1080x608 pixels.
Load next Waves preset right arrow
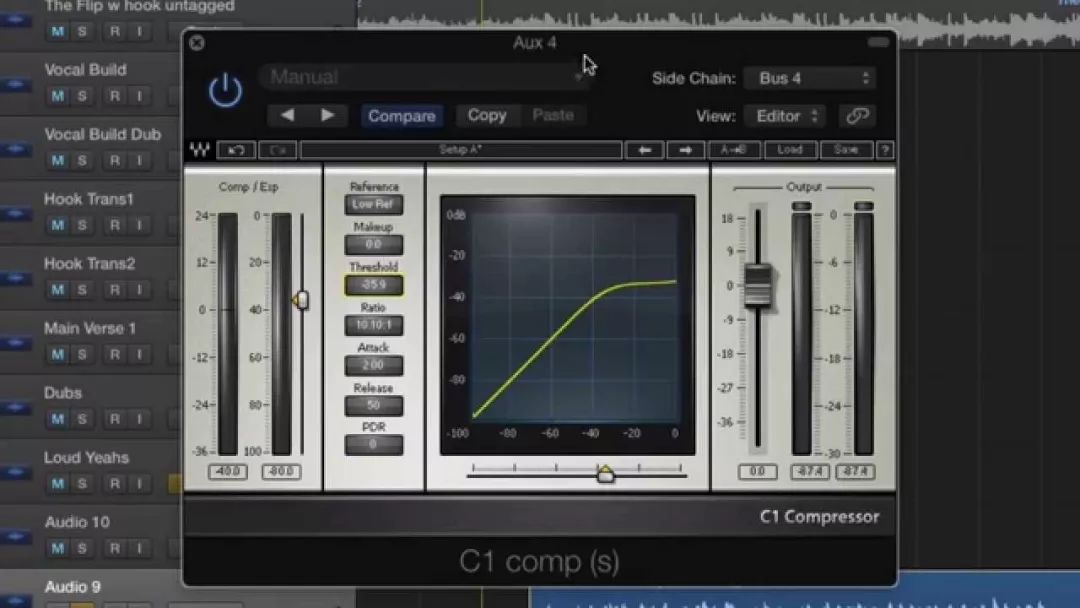coord(685,150)
